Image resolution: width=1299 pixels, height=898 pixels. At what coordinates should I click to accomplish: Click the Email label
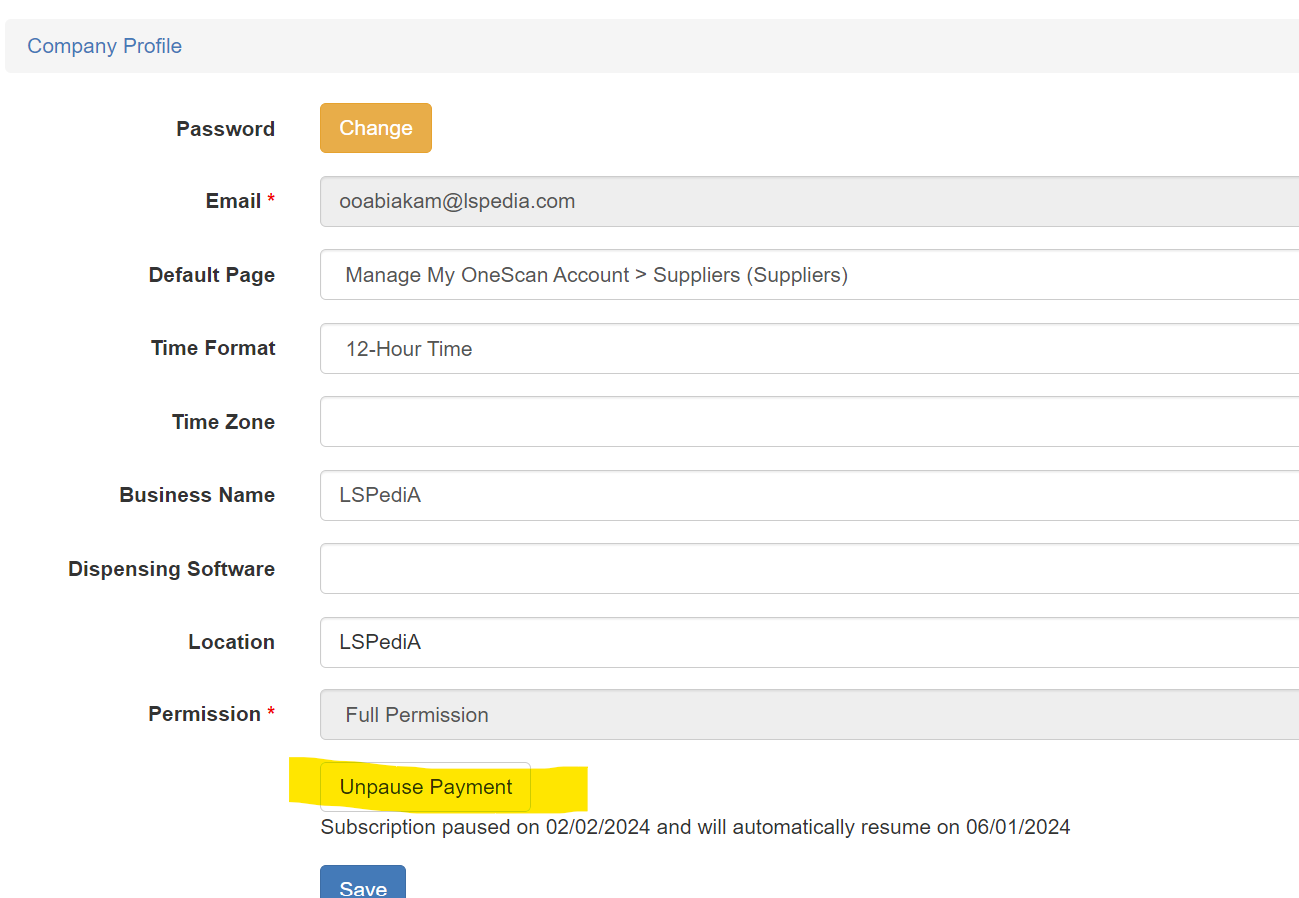(240, 201)
